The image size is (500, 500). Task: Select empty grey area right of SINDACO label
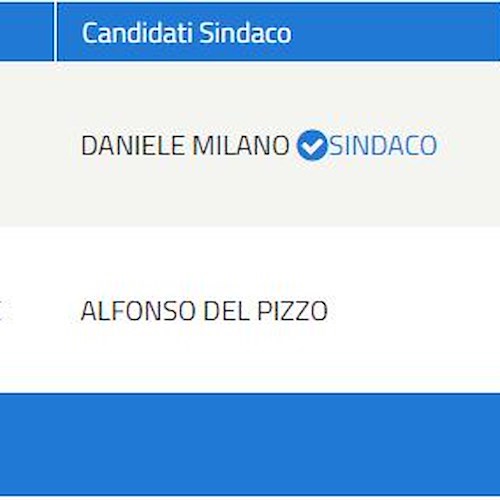coord(468,145)
